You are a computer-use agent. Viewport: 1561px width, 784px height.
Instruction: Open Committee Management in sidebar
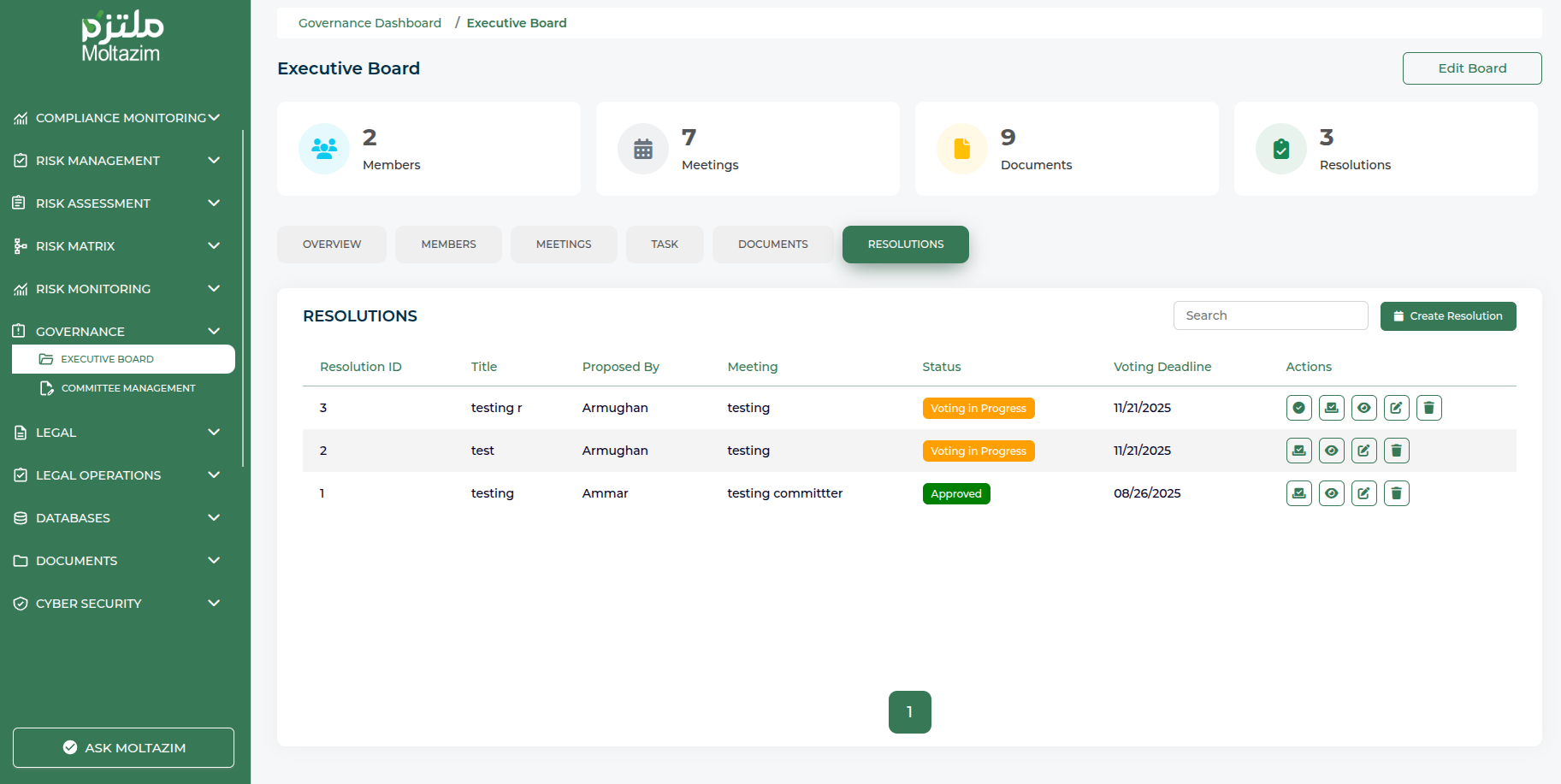point(127,388)
